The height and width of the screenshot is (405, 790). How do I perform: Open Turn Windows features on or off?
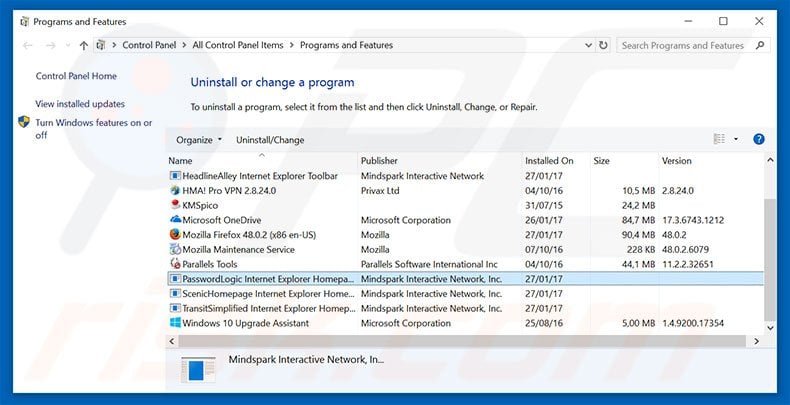click(x=93, y=128)
